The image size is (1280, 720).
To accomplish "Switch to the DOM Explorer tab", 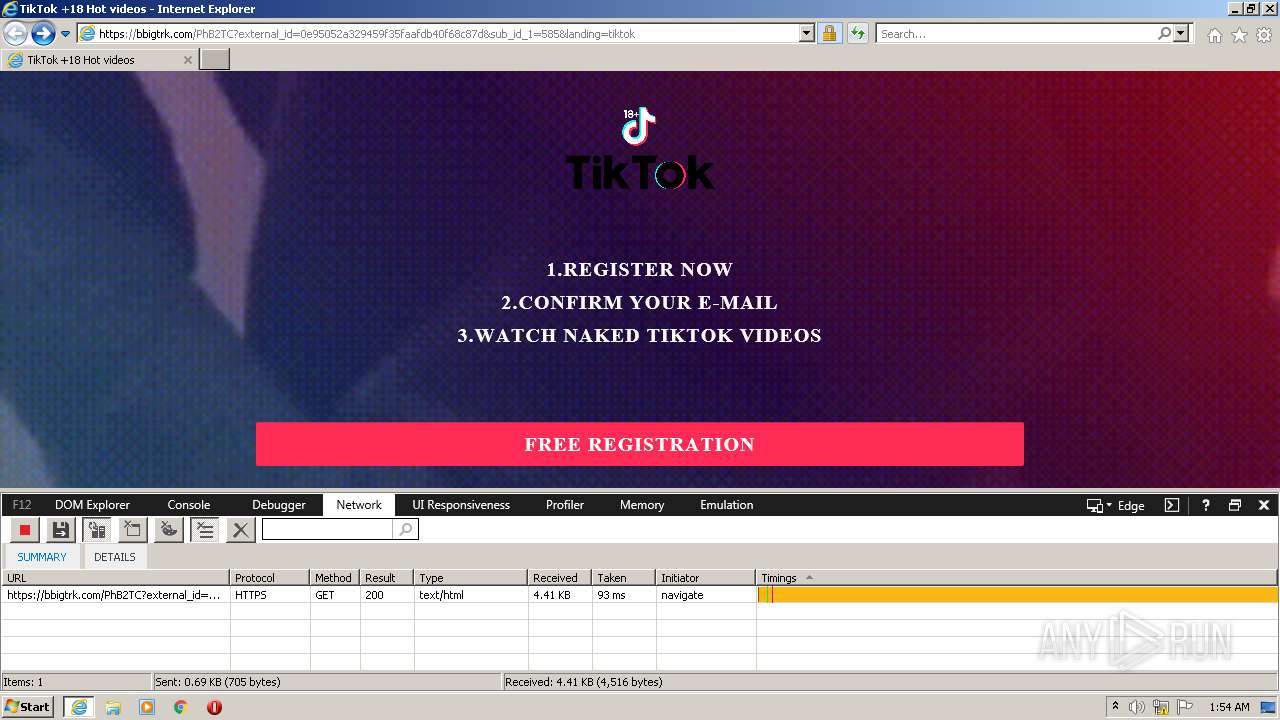I will [x=92, y=505].
